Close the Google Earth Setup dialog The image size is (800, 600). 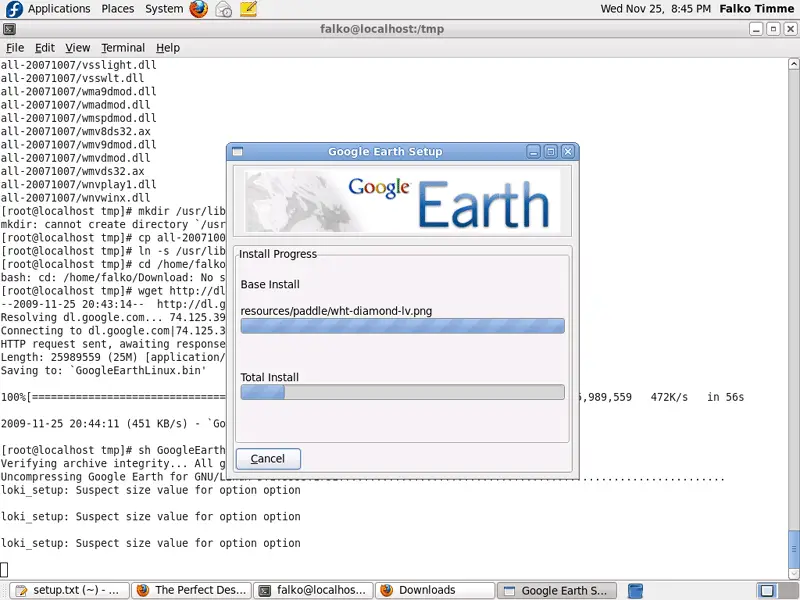(568, 152)
